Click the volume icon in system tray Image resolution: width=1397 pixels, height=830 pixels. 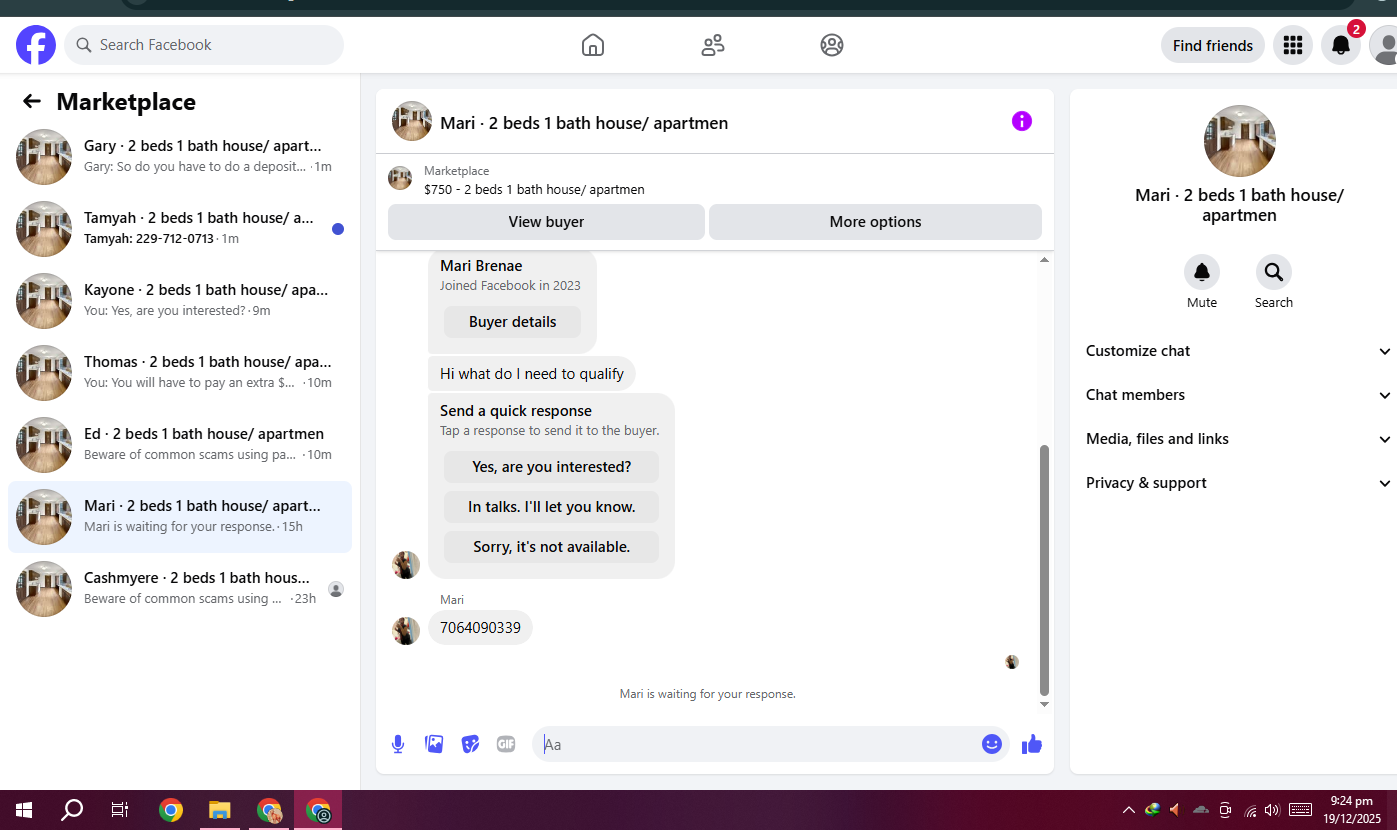(1272, 810)
